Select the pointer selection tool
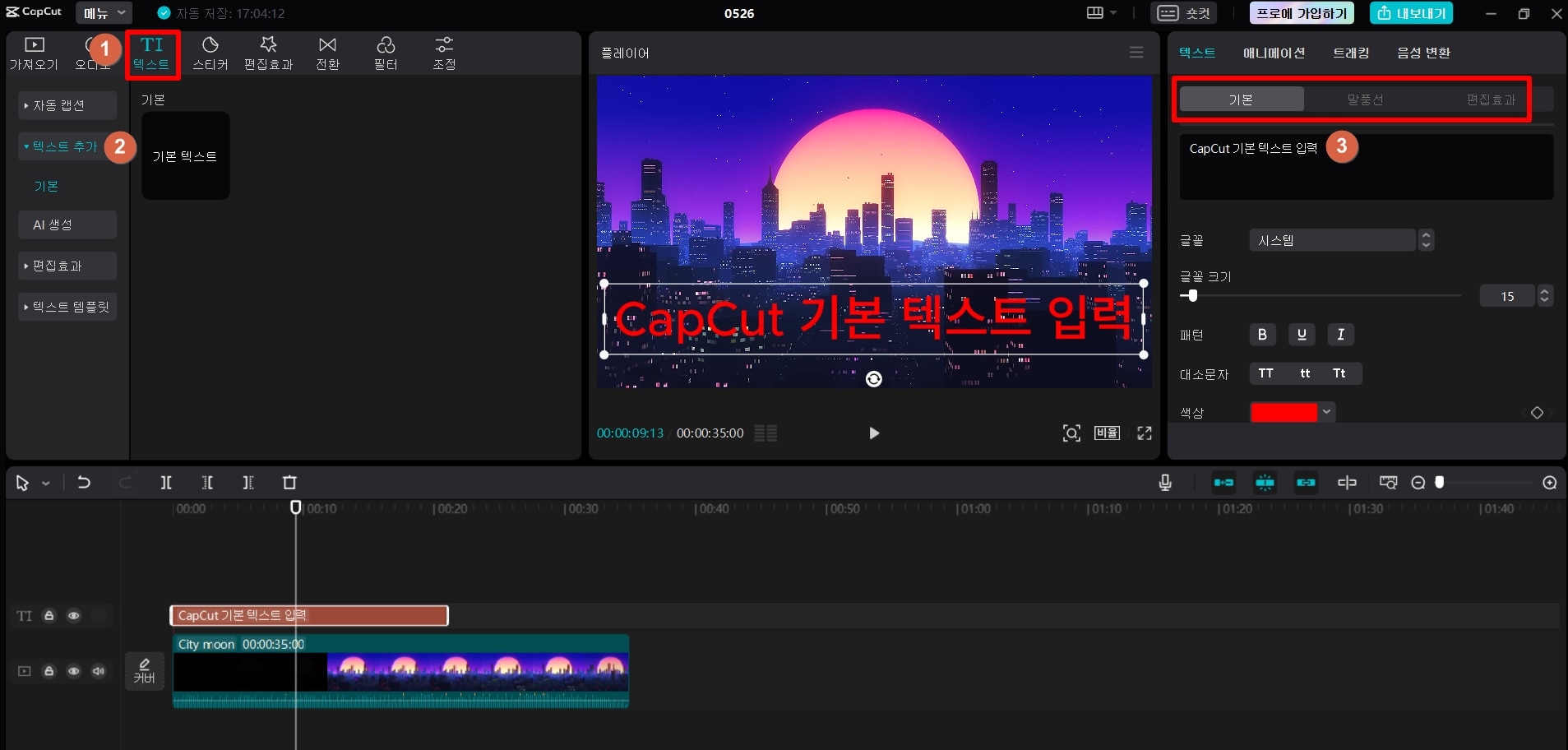1568x750 pixels. (22, 483)
